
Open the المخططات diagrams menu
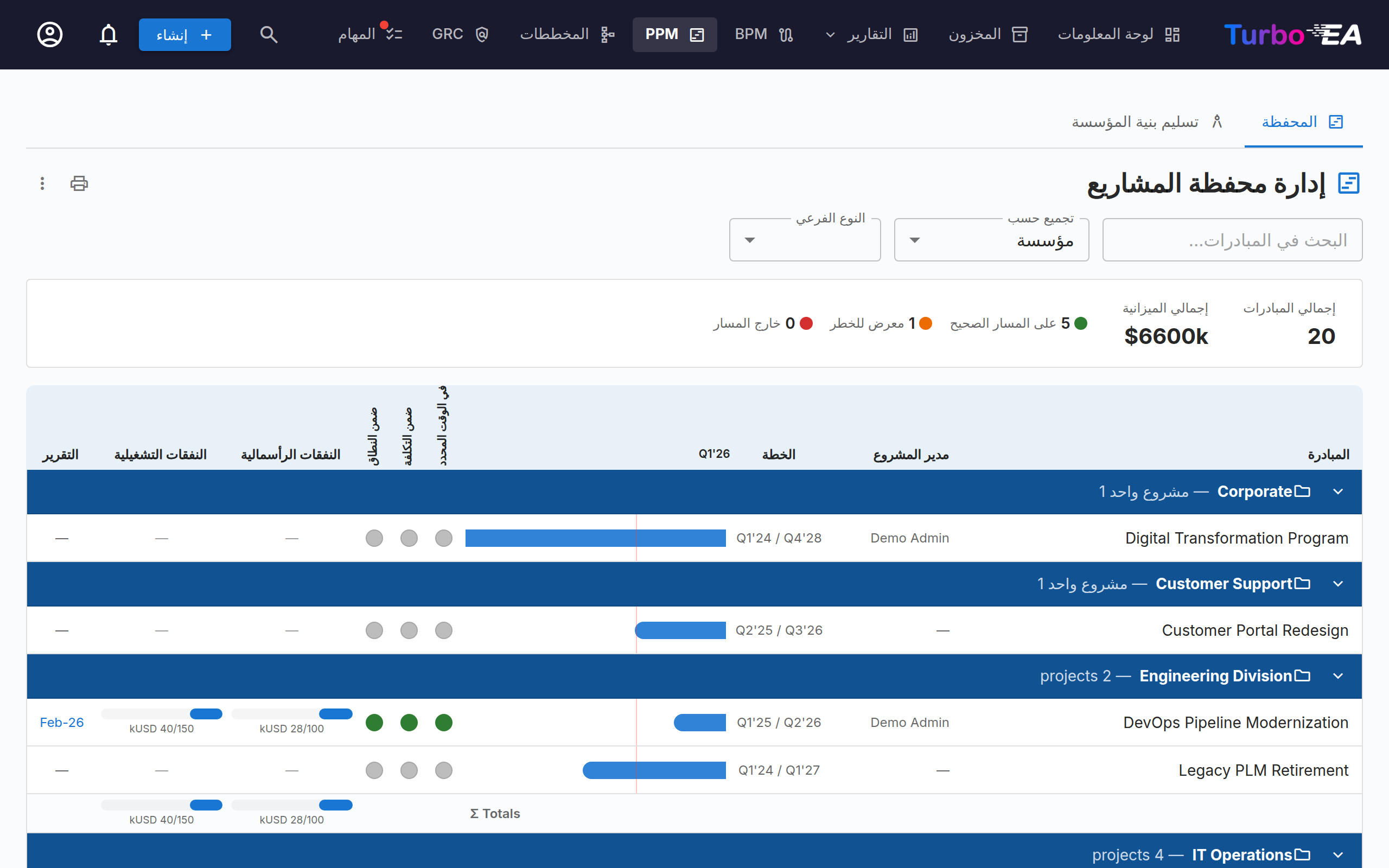point(567,34)
